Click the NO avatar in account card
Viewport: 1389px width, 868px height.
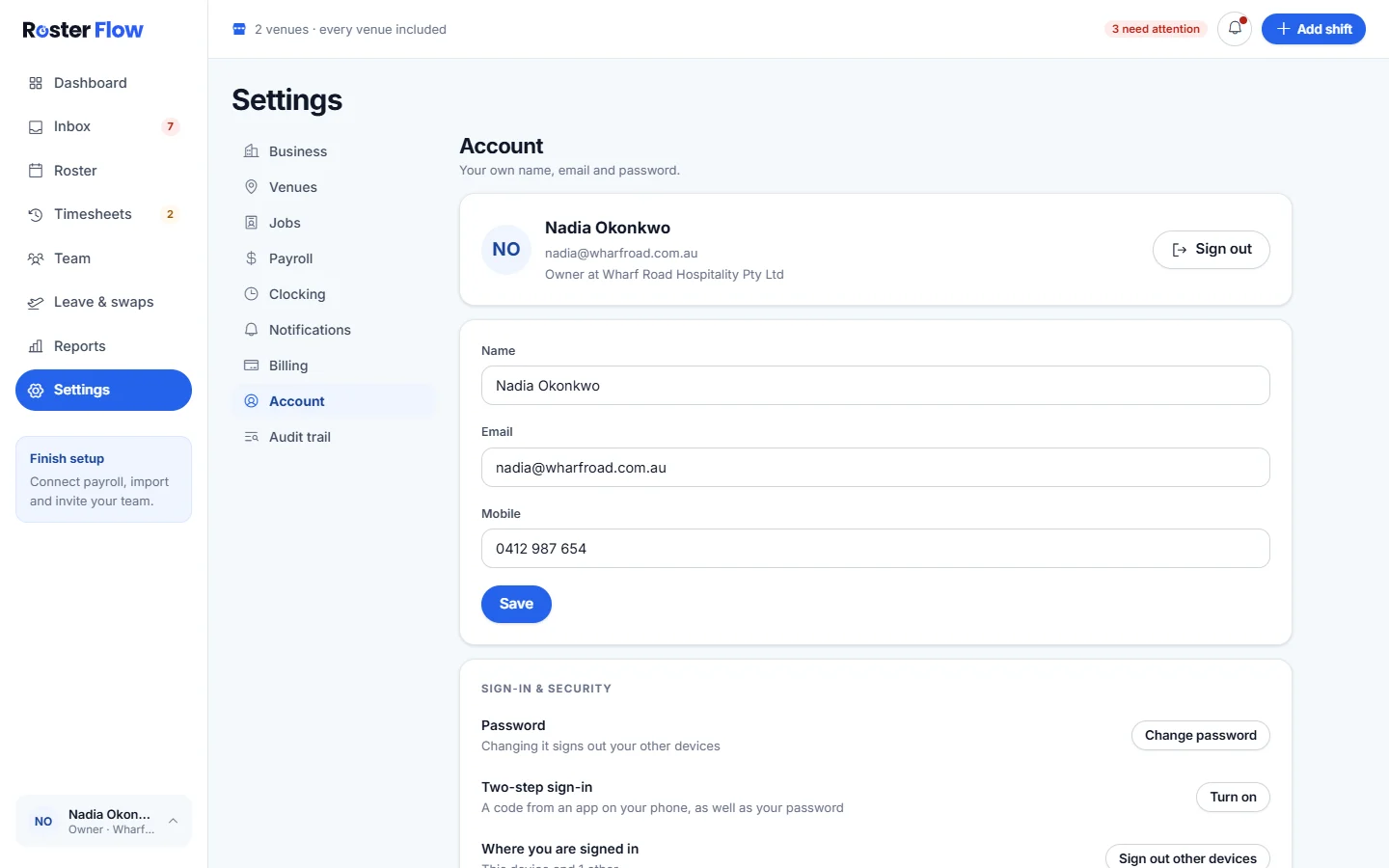coord(506,250)
